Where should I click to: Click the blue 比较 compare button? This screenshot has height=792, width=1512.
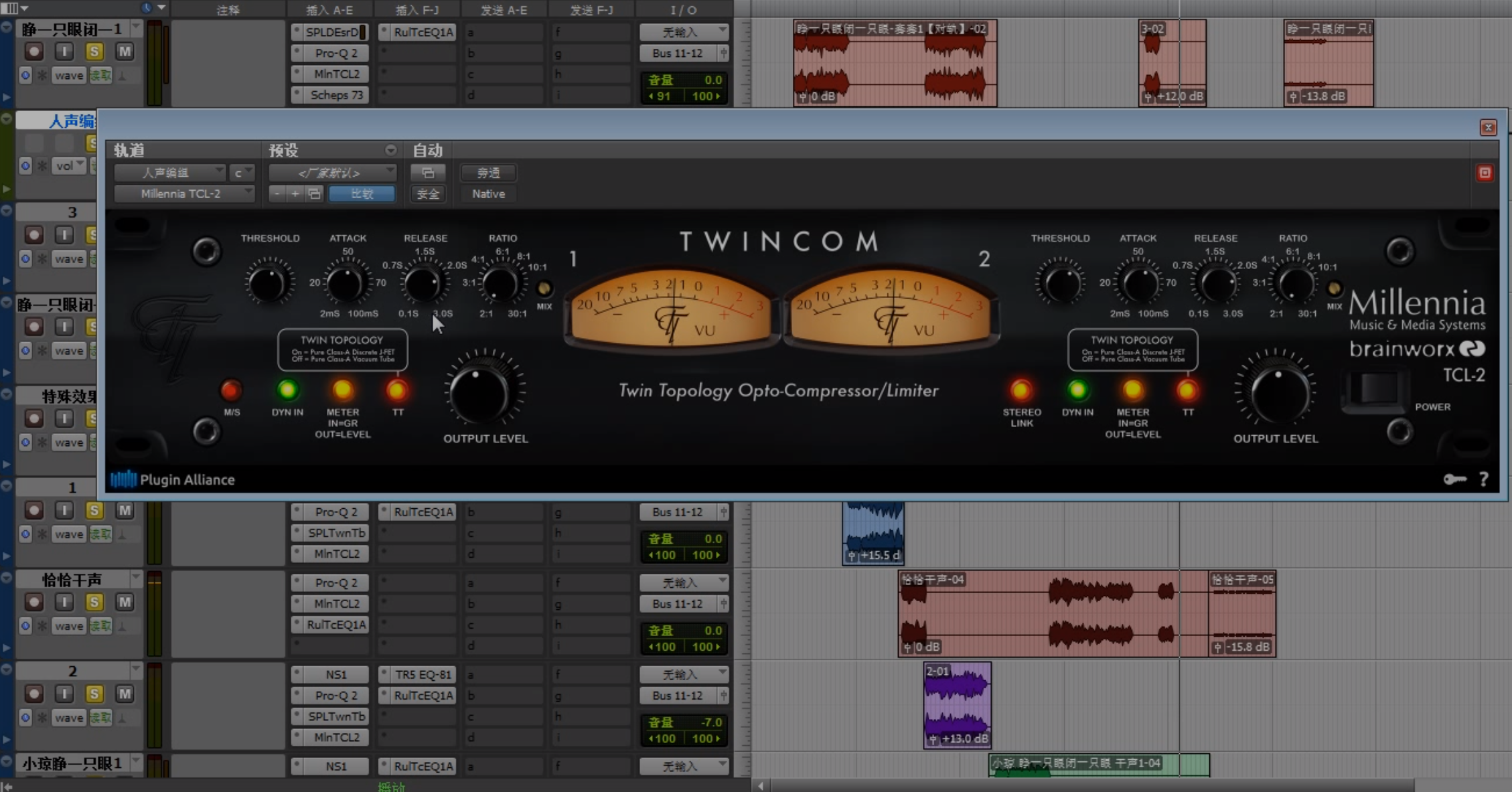[x=362, y=194]
